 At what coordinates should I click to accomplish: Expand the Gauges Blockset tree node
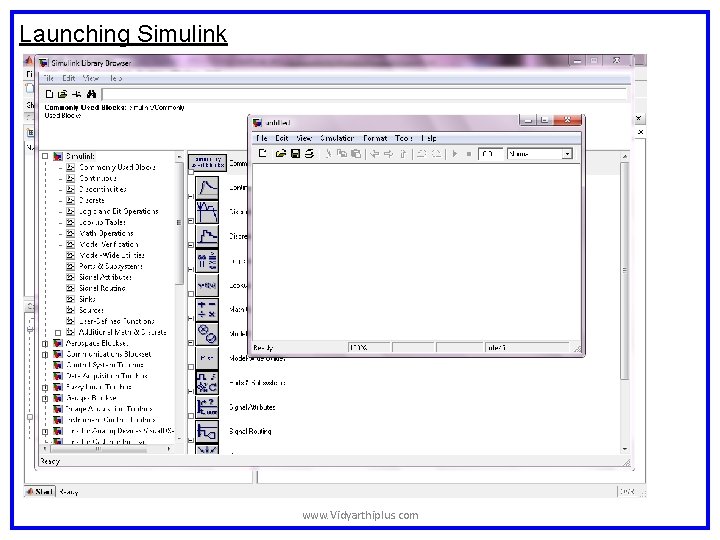tap(45, 399)
